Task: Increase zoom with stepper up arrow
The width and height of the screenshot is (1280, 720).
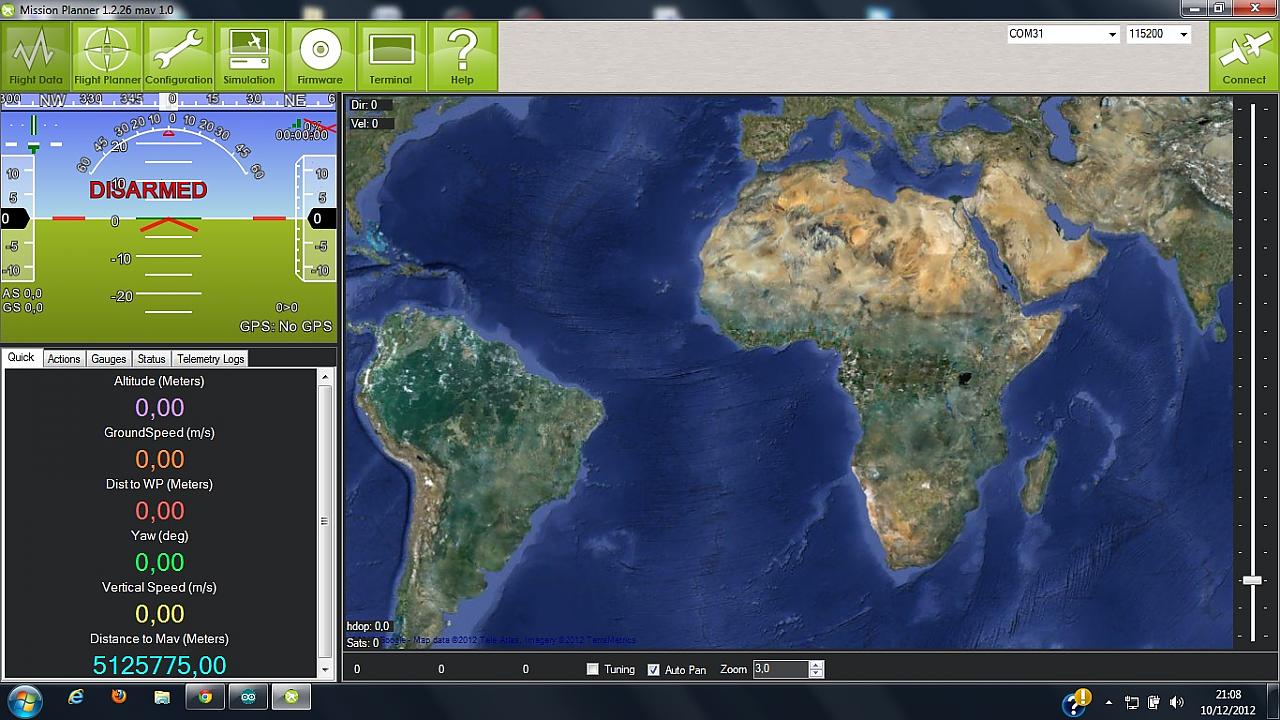Action: pyautogui.click(x=816, y=665)
